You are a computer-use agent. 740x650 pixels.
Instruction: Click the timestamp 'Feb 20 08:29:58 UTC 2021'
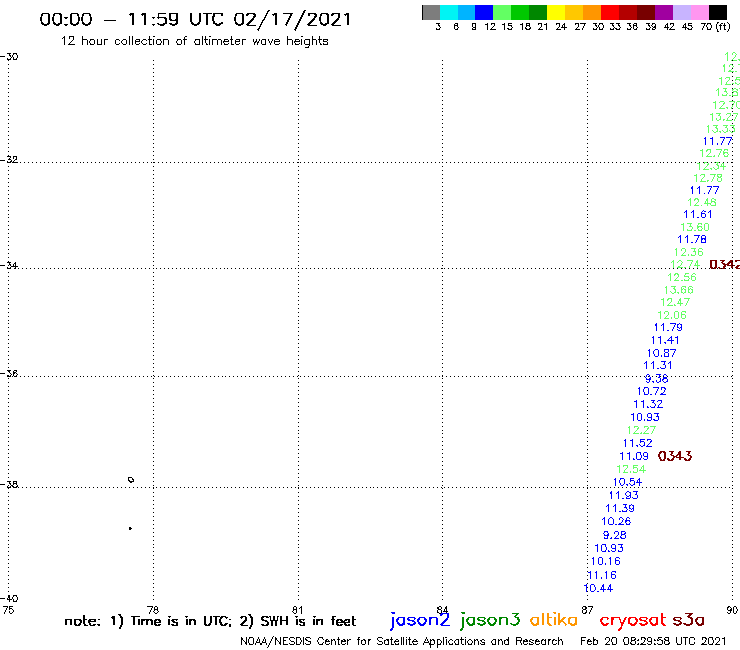point(653,641)
